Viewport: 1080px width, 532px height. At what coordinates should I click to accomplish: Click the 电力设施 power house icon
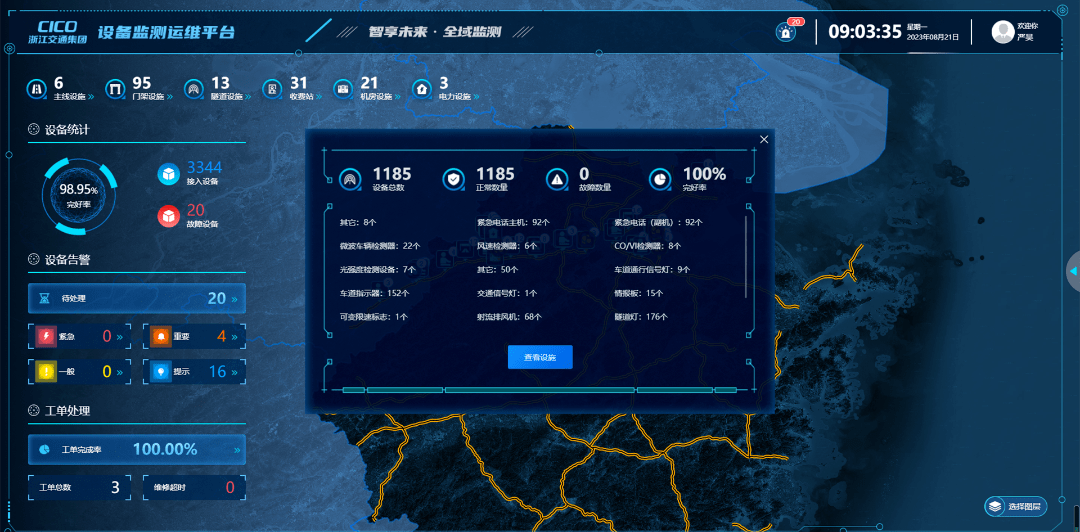pyautogui.click(x=422, y=89)
